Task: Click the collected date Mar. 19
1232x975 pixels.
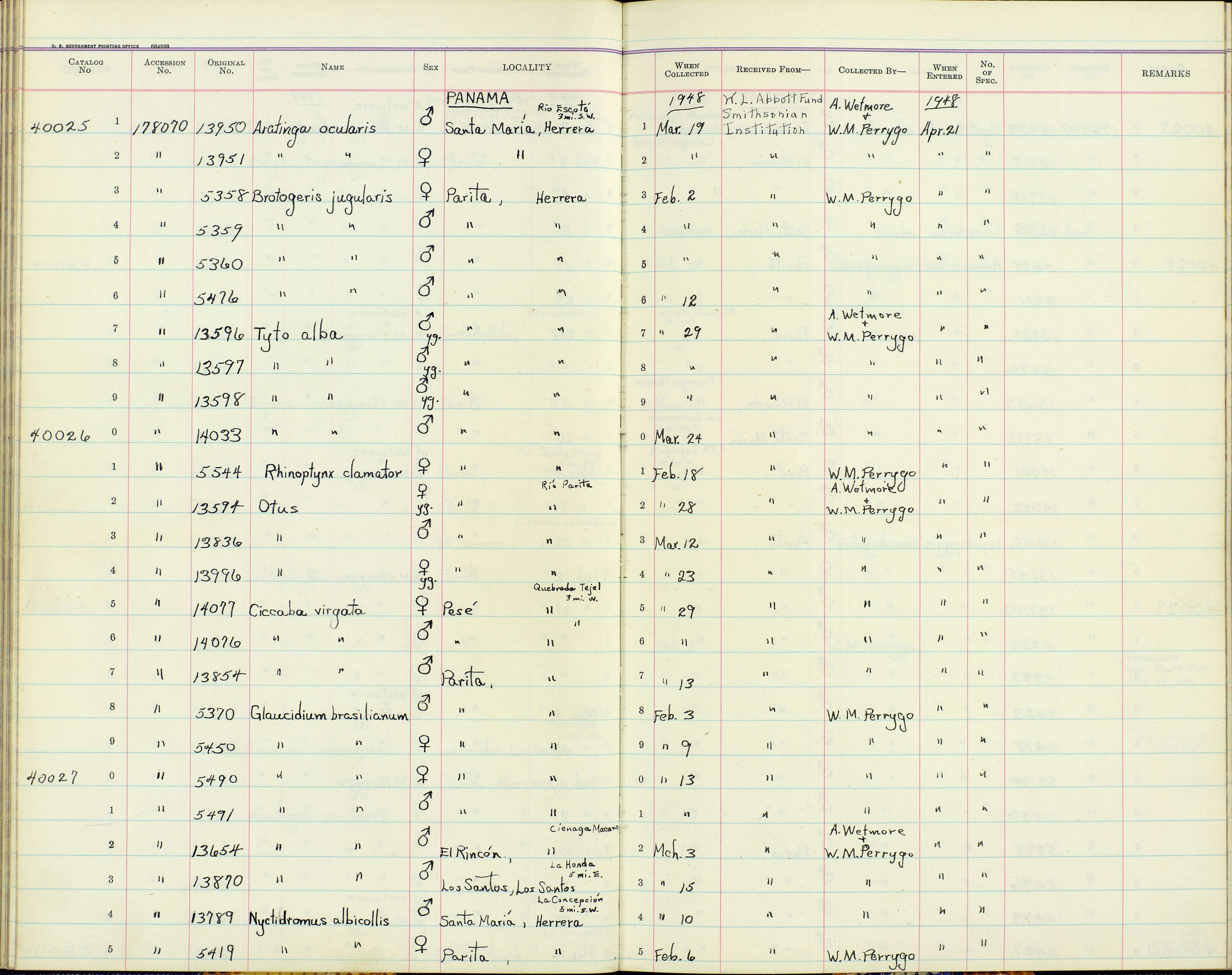Action: click(x=680, y=127)
